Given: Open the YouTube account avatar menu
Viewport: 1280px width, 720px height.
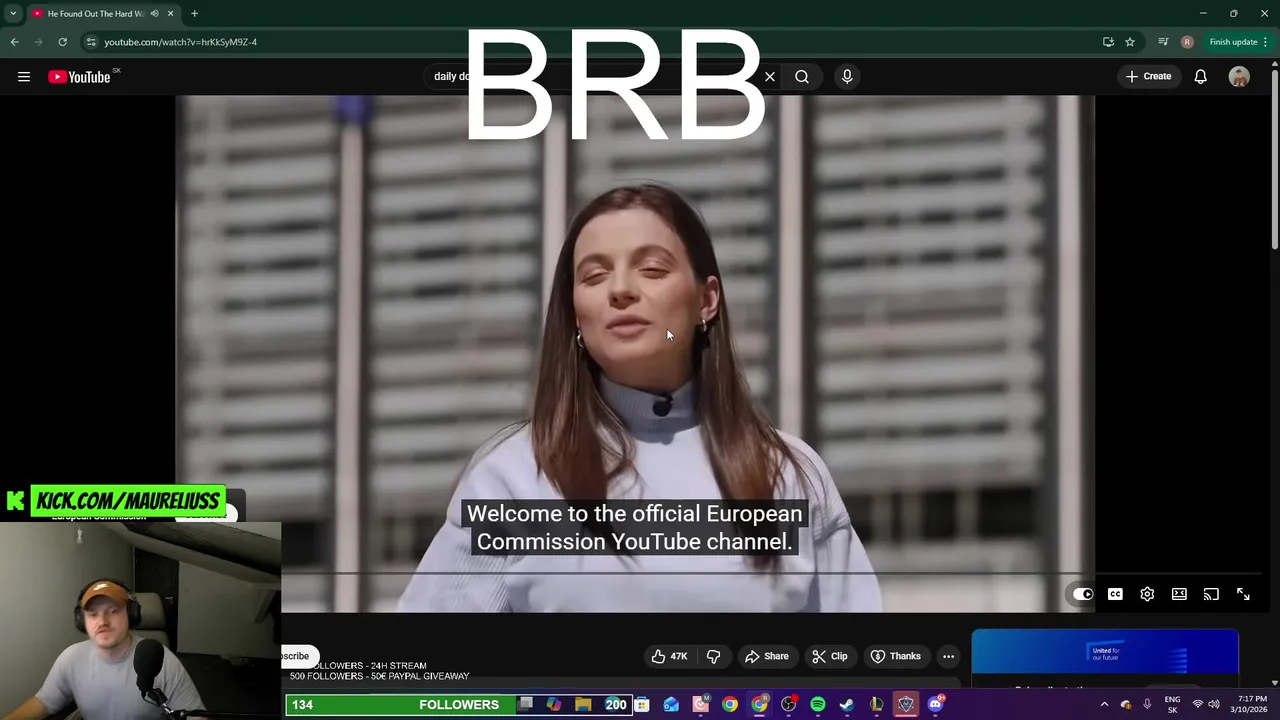Looking at the screenshot, I should [1239, 77].
